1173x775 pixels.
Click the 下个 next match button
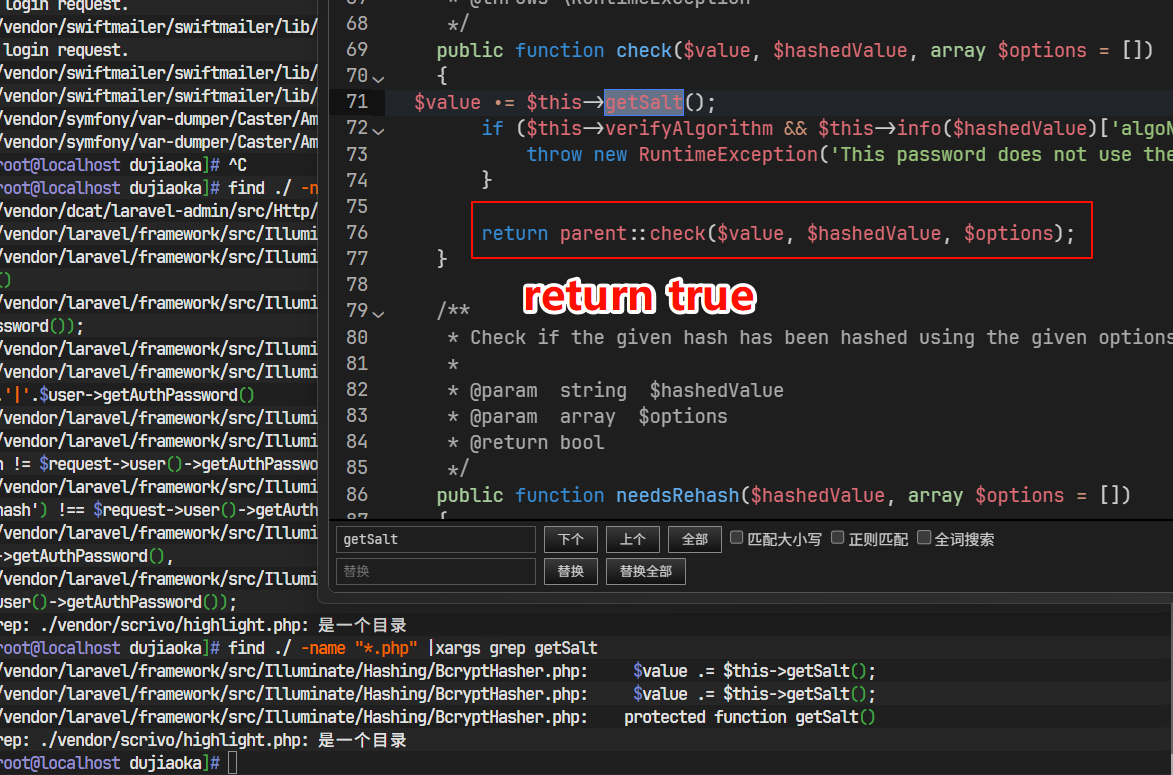pos(571,539)
